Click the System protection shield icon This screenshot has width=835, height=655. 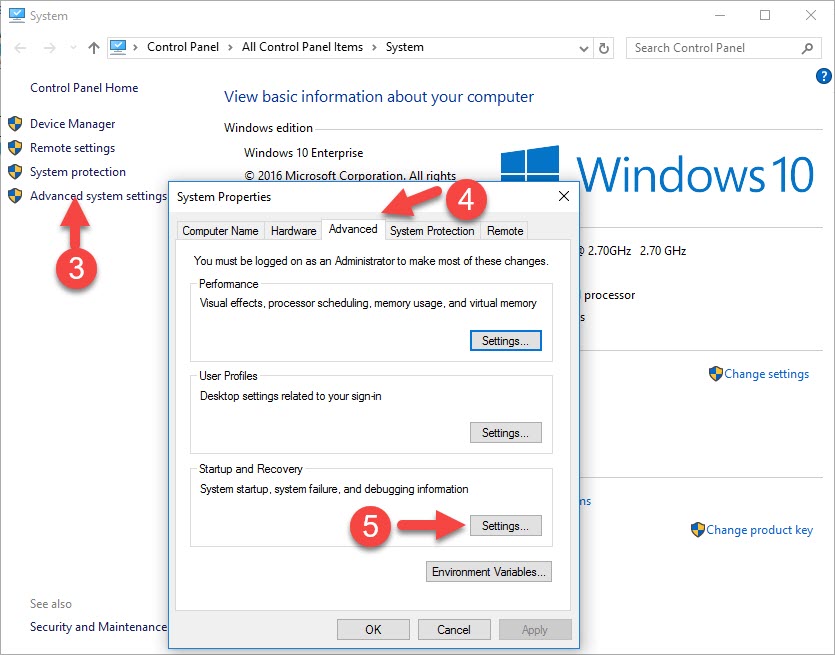point(15,171)
